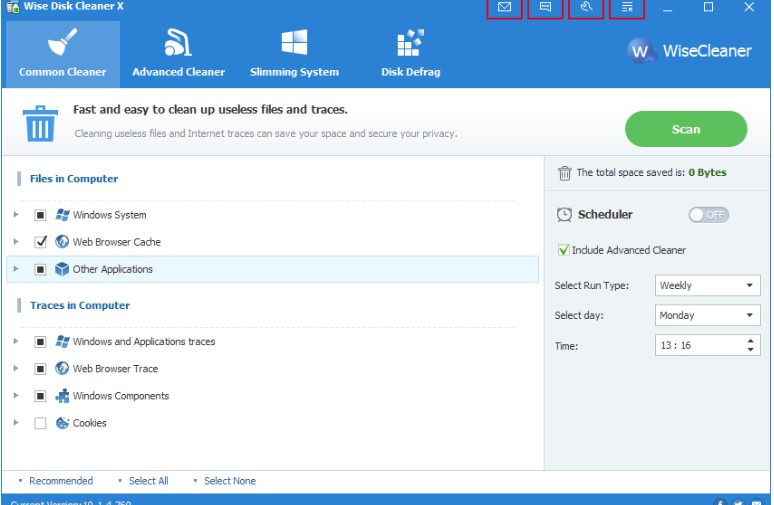Click the Select All link
Image resolution: width=774 pixels, height=505 pixels.
click(x=149, y=481)
